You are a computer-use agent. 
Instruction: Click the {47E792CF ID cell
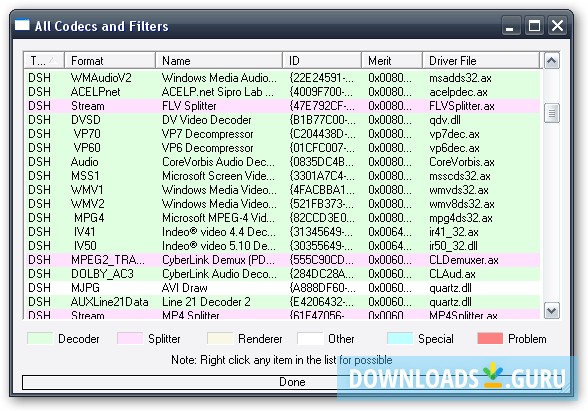coord(321,106)
